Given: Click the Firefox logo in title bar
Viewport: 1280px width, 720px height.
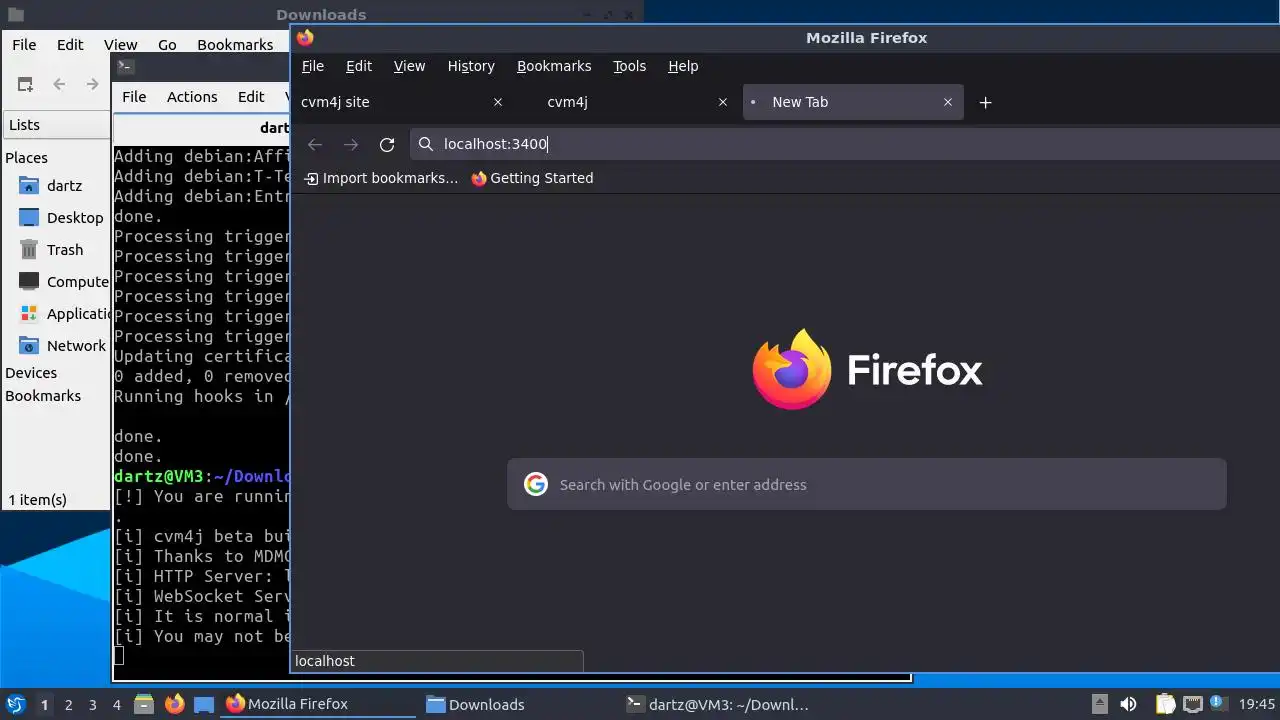Looking at the screenshot, I should click(x=305, y=38).
